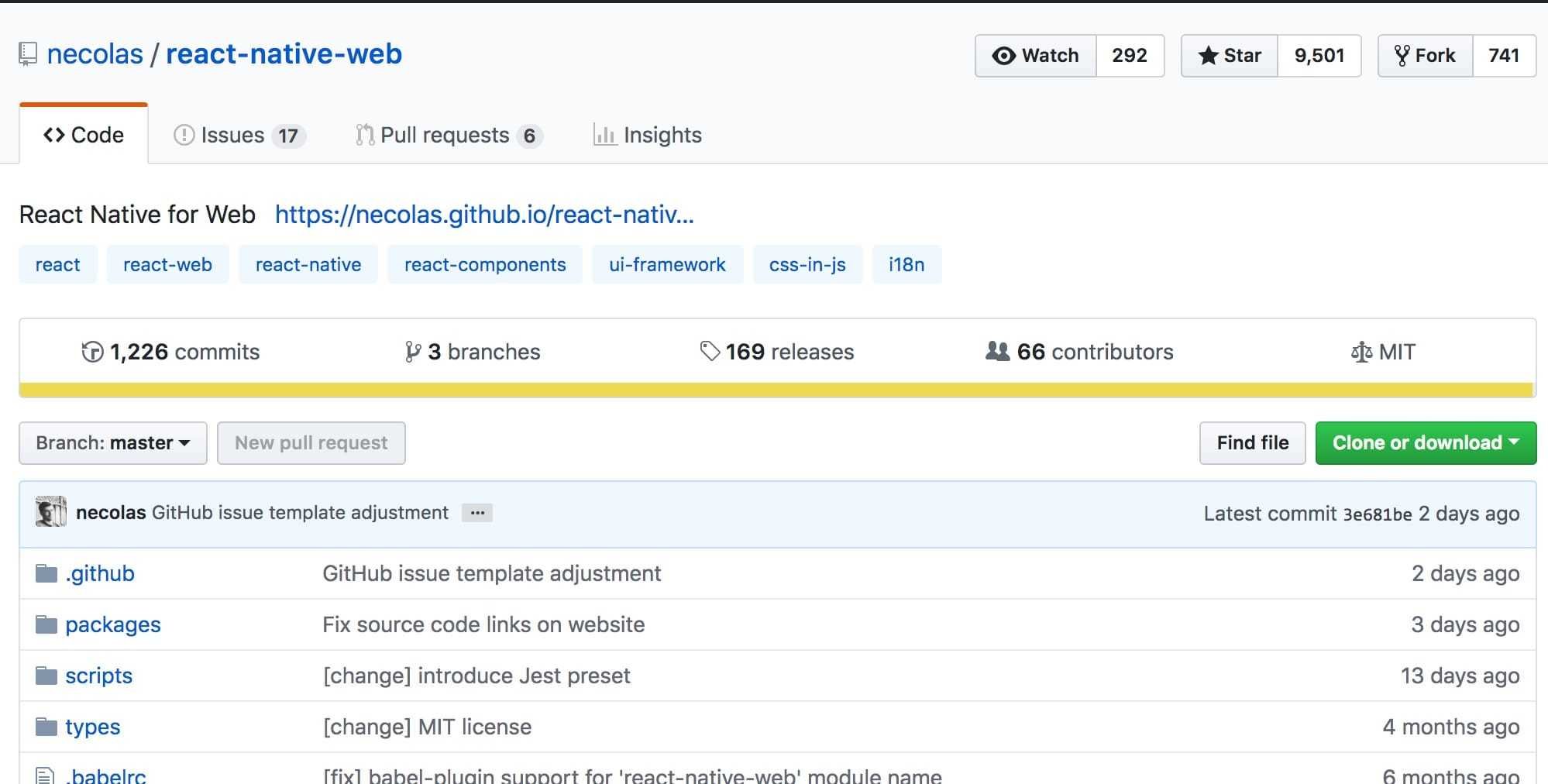View the 169 releases link
This screenshot has height=784, width=1548.
[x=777, y=352]
